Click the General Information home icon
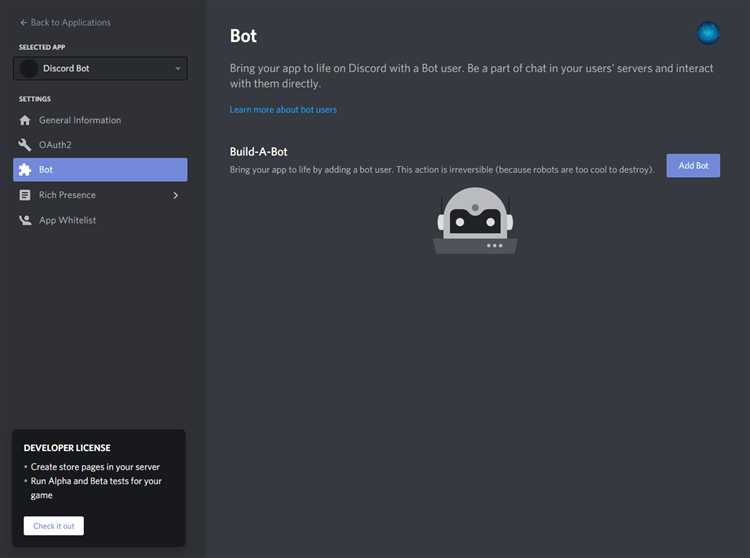The image size is (750, 558). [25, 120]
